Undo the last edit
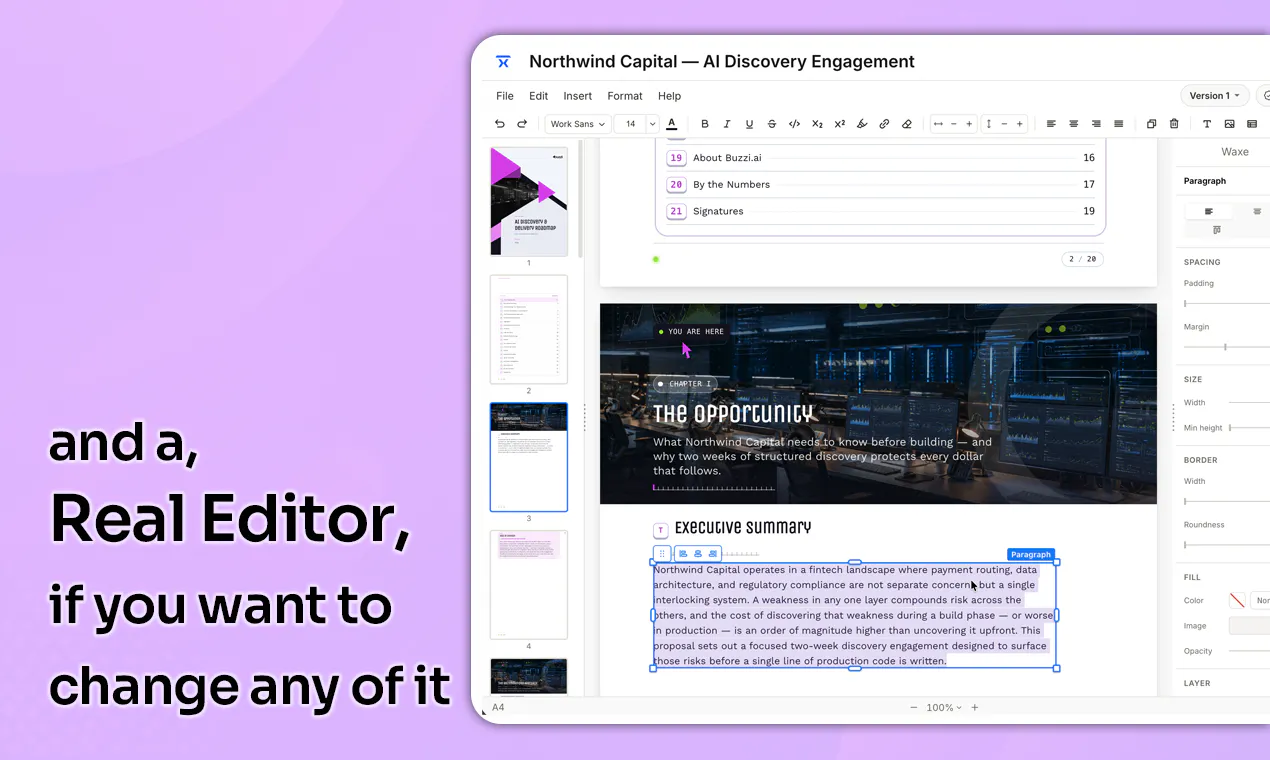Image resolution: width=1270 pixels, height=760 pixels. click(500, 124)
